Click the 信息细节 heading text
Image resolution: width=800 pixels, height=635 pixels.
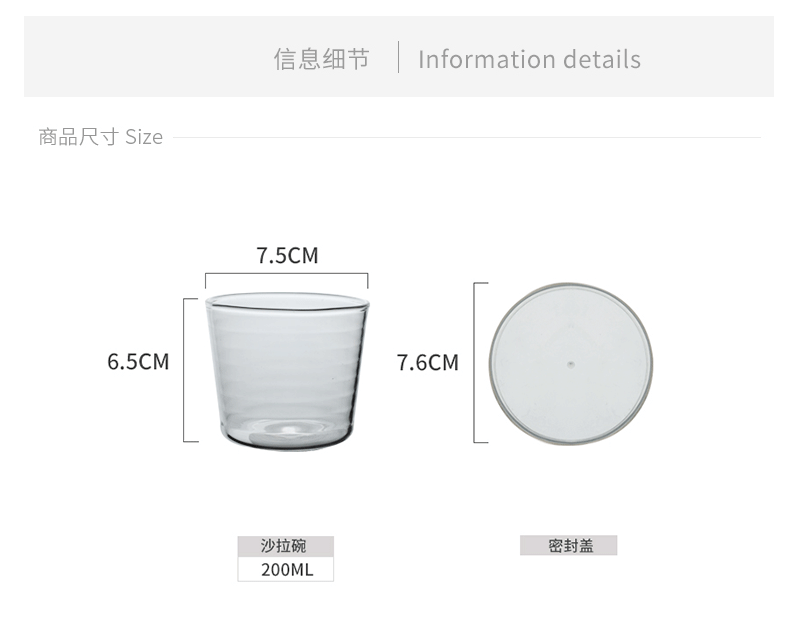[x=322, y=59]
